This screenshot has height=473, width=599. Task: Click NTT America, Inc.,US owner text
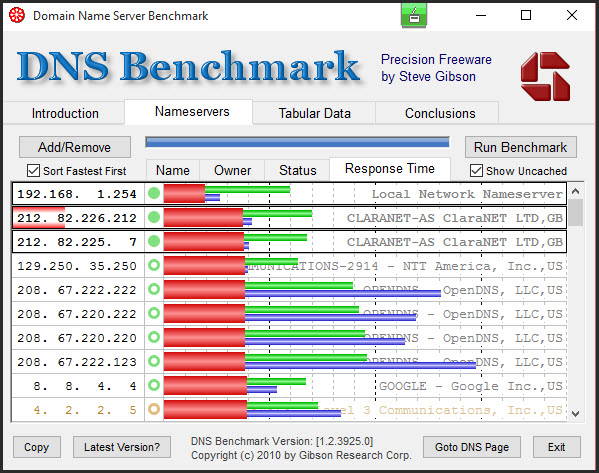coord(483,266)
